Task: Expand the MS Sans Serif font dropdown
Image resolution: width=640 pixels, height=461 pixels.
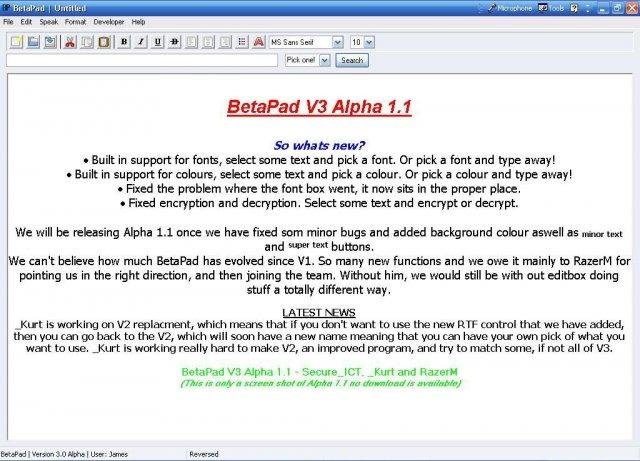Action: point(338,42)
